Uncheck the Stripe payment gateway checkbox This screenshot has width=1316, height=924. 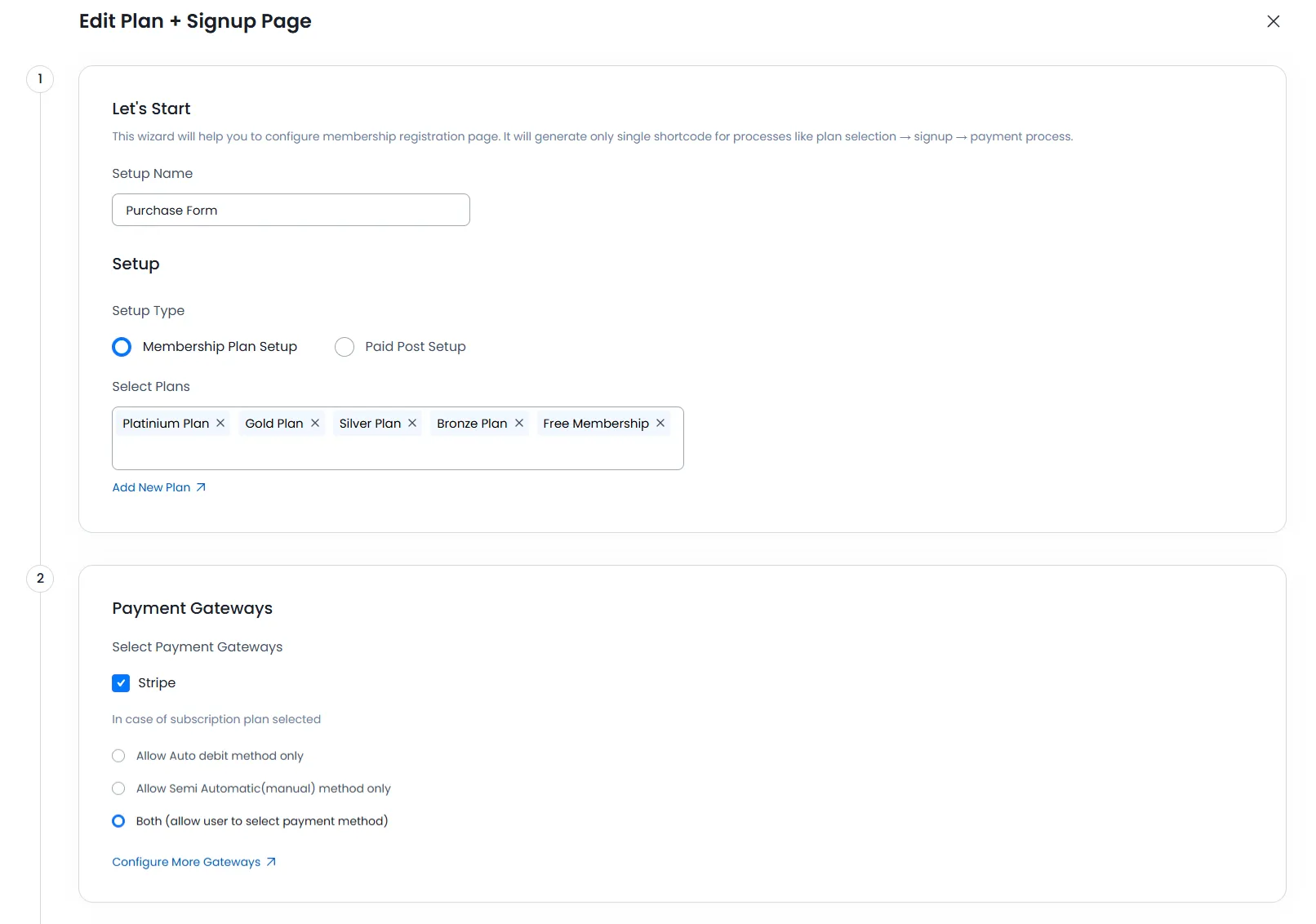[x=121, y=683]
